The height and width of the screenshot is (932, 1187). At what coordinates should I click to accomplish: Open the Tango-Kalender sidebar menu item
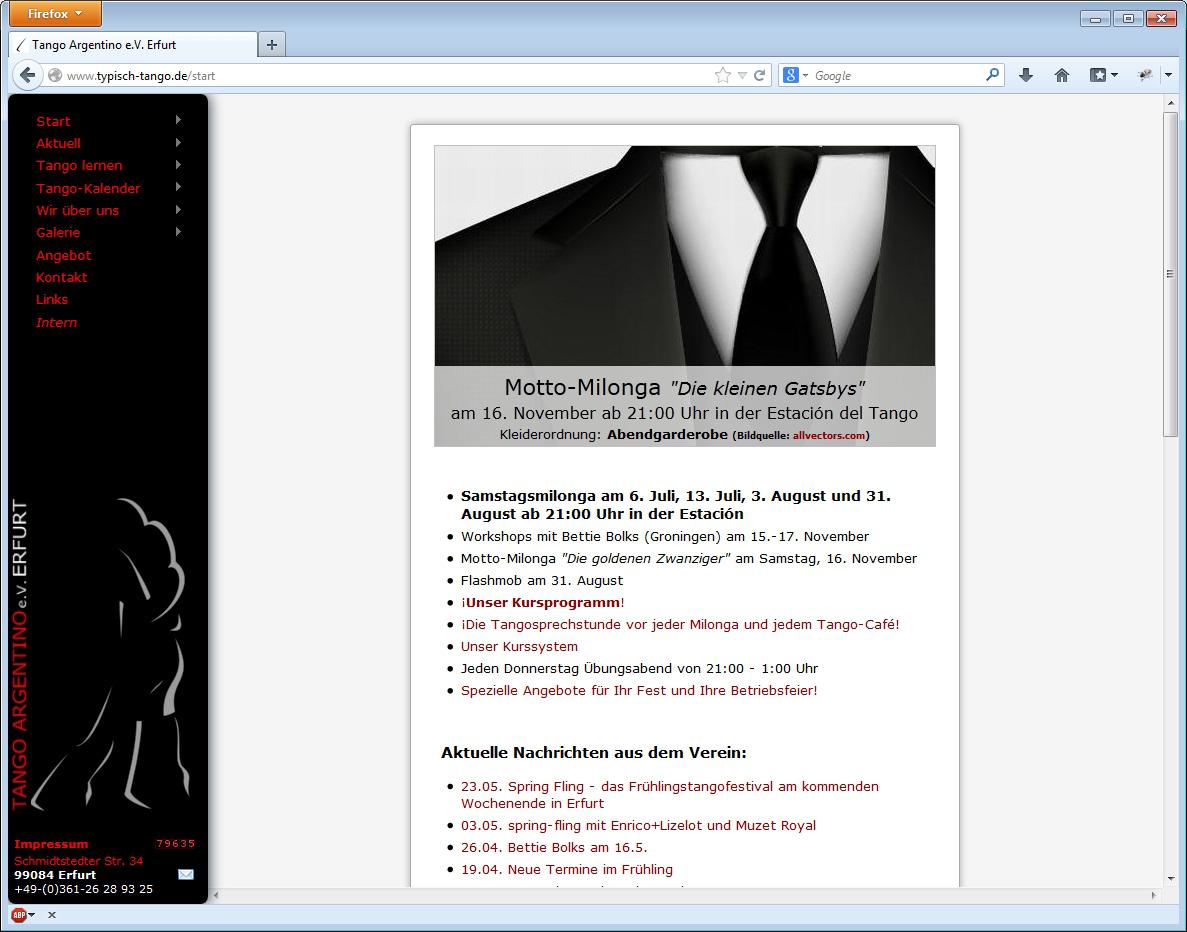[88, 188]
